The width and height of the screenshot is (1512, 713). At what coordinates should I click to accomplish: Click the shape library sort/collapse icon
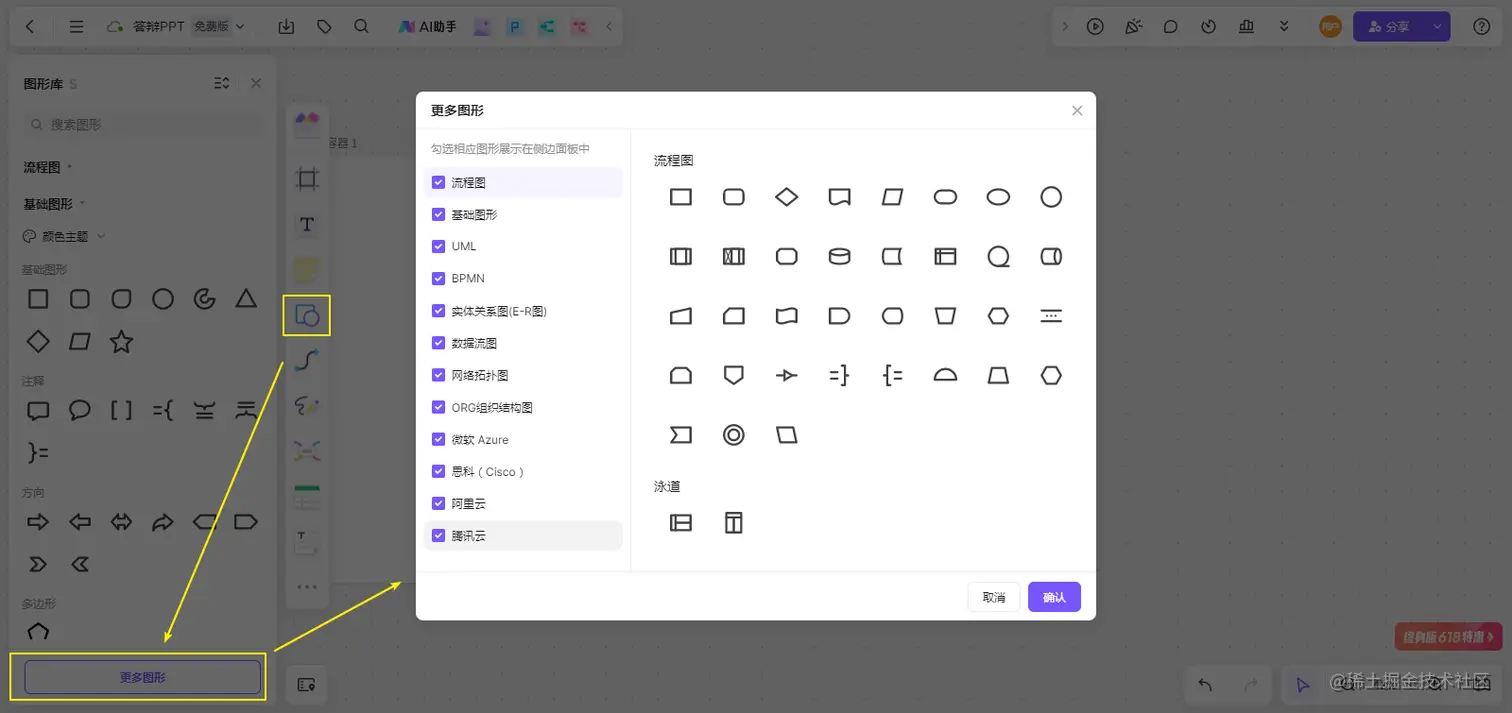tap(222, 83)
